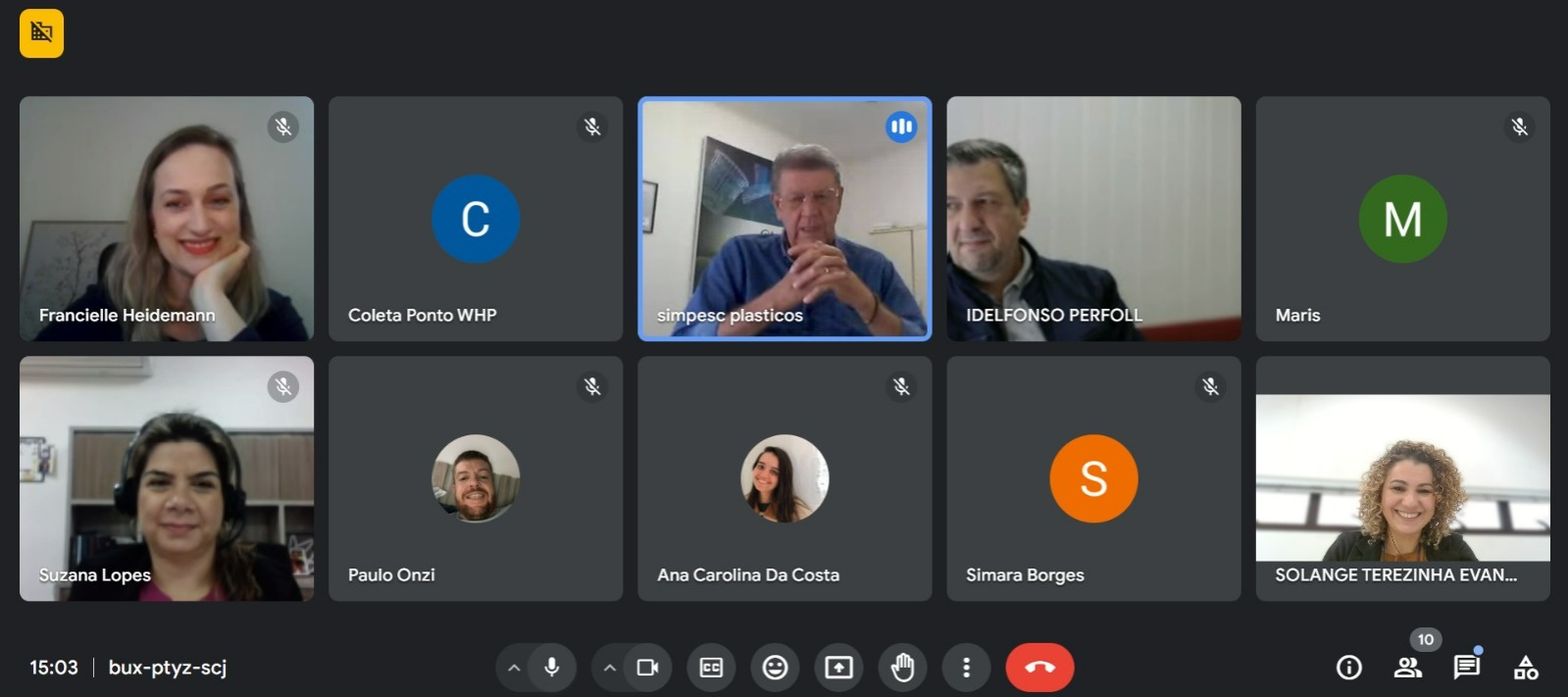1568x697 pixels.
Task: Click the yellow icon in top-left corner
Action: pyautogui.click(x=41, y=33)
